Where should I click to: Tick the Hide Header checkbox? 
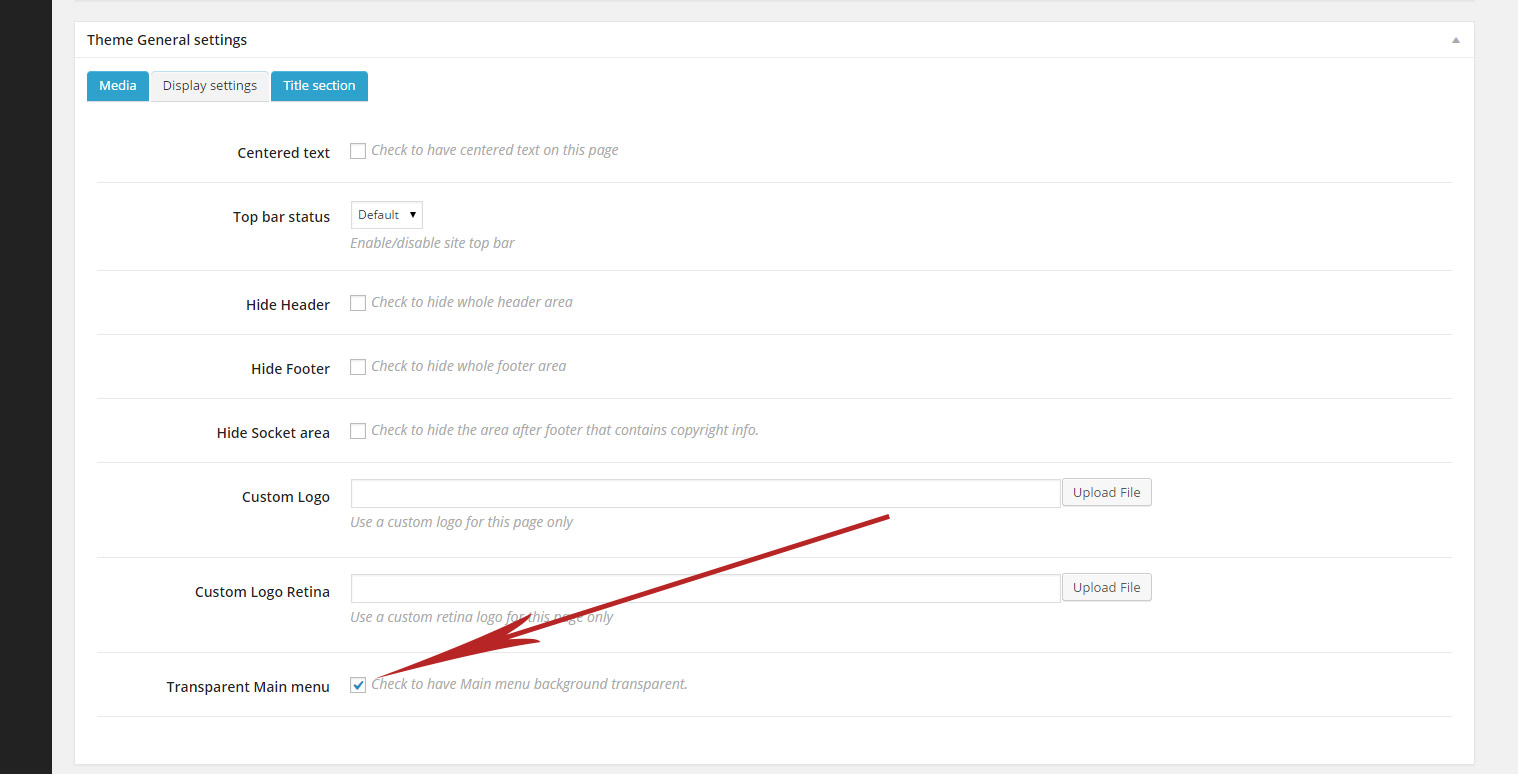click(358, 303)
